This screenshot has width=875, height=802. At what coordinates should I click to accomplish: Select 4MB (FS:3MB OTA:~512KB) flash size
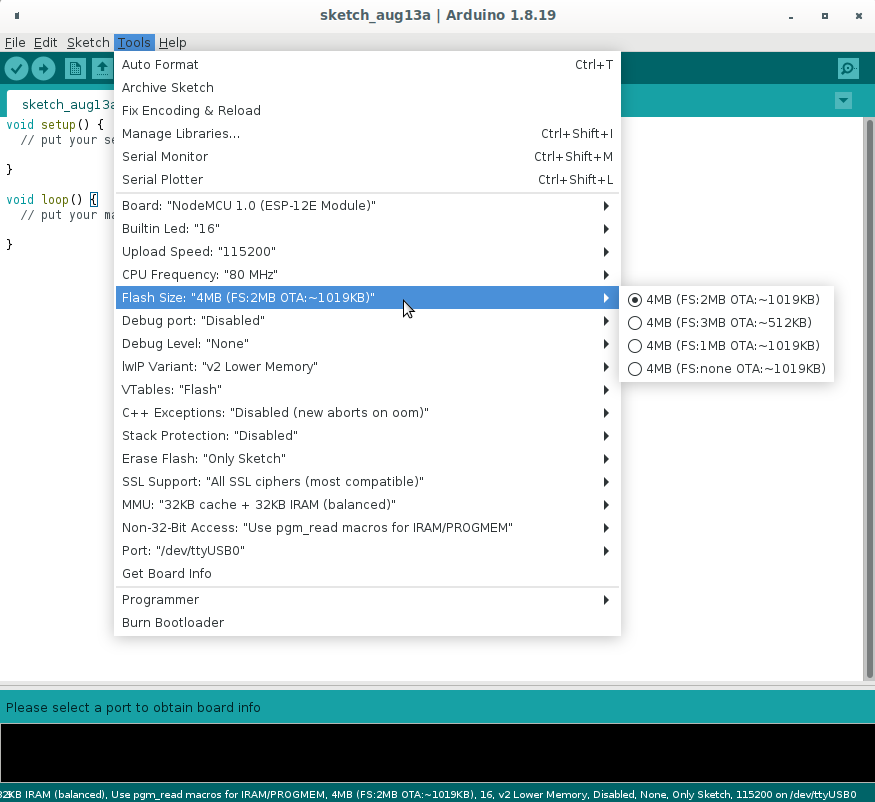pos(726,323)
